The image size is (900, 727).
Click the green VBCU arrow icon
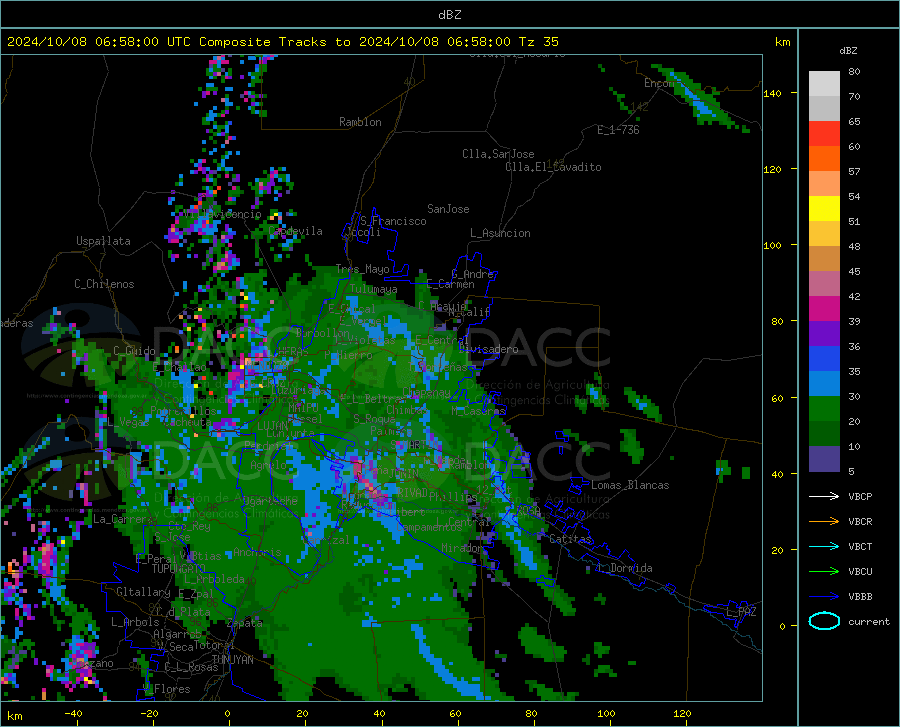pos(824,572)
